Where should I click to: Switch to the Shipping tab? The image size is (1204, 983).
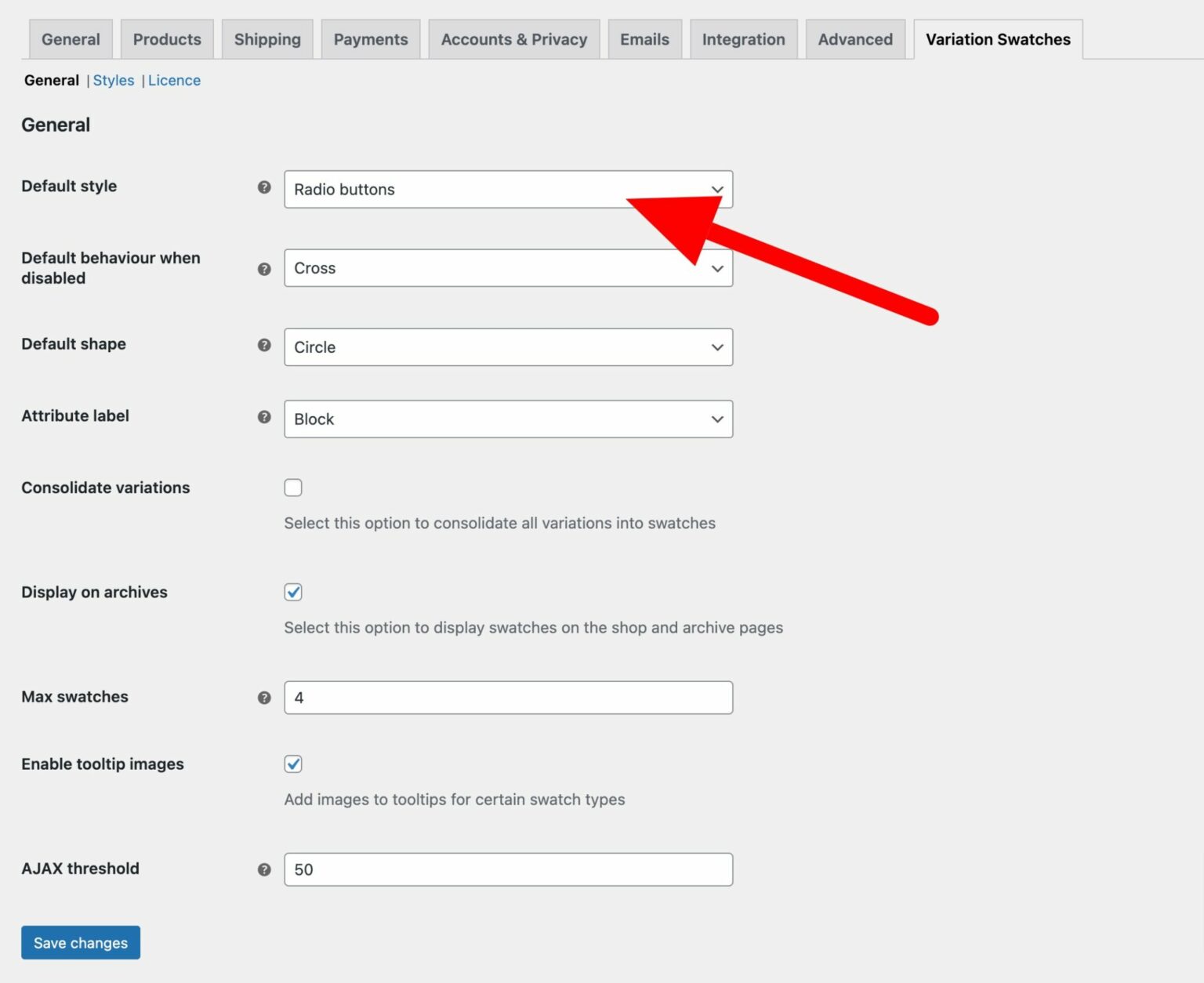pyautogui.click(x=267, y=40)
